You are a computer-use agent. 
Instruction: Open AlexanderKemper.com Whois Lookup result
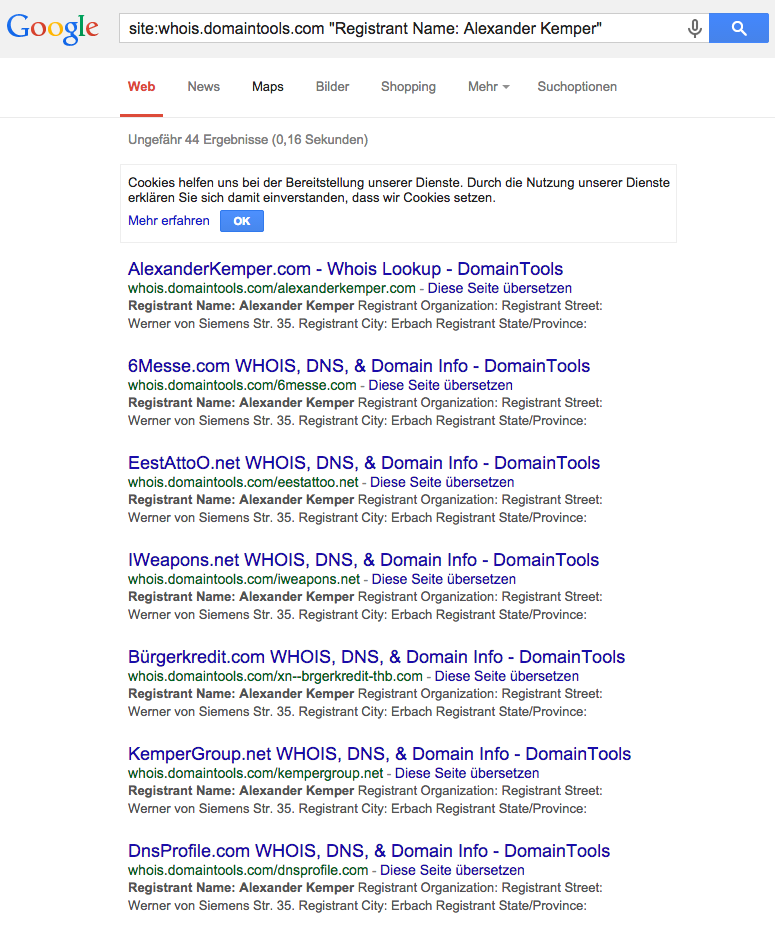345,269
